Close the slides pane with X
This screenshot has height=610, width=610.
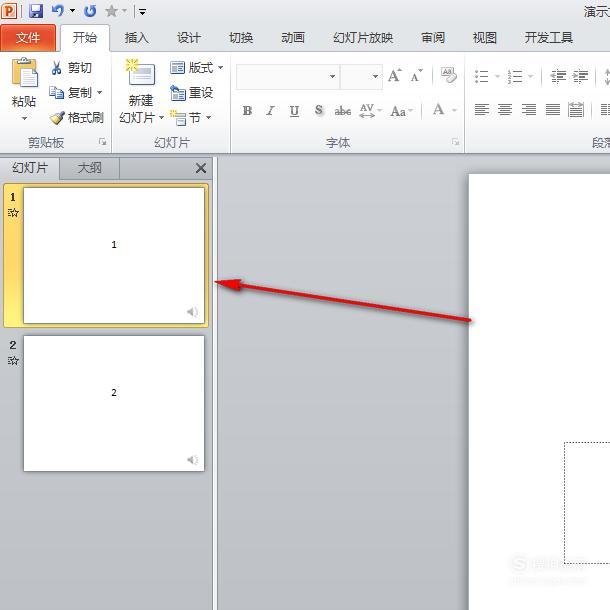click(x=201, y=168)
